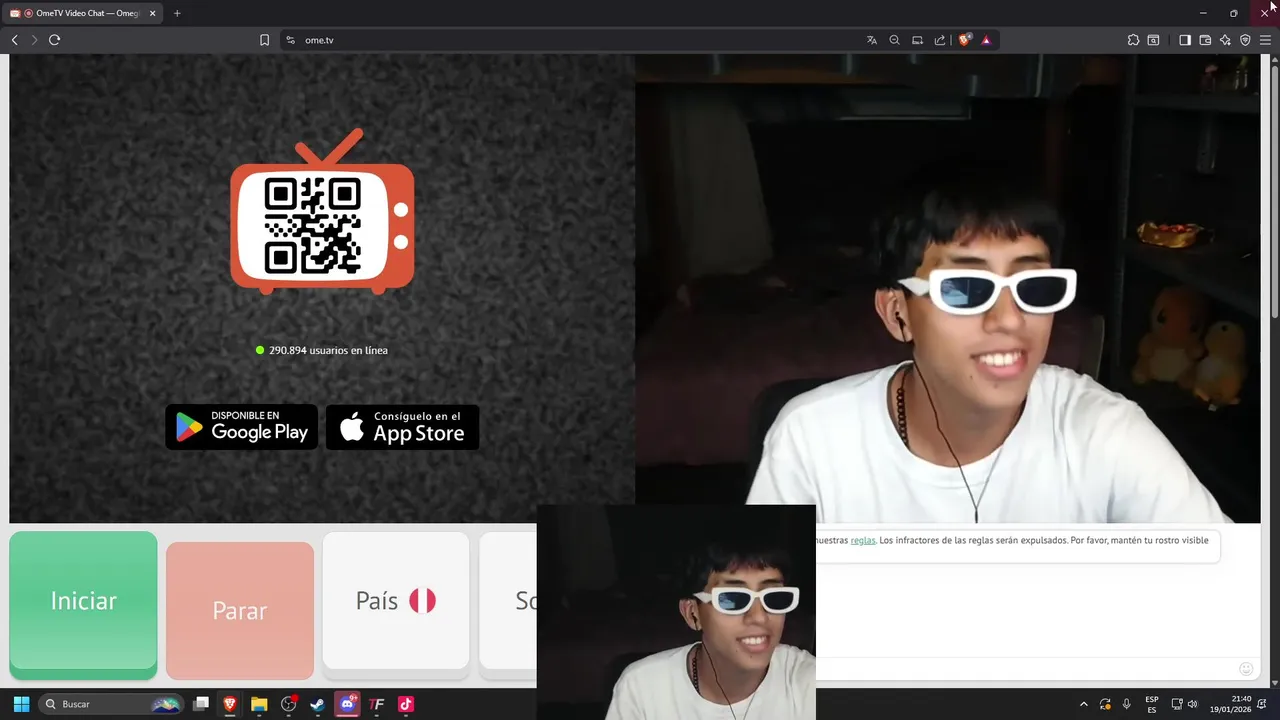Open the Windows Start menu

[21, 704]
